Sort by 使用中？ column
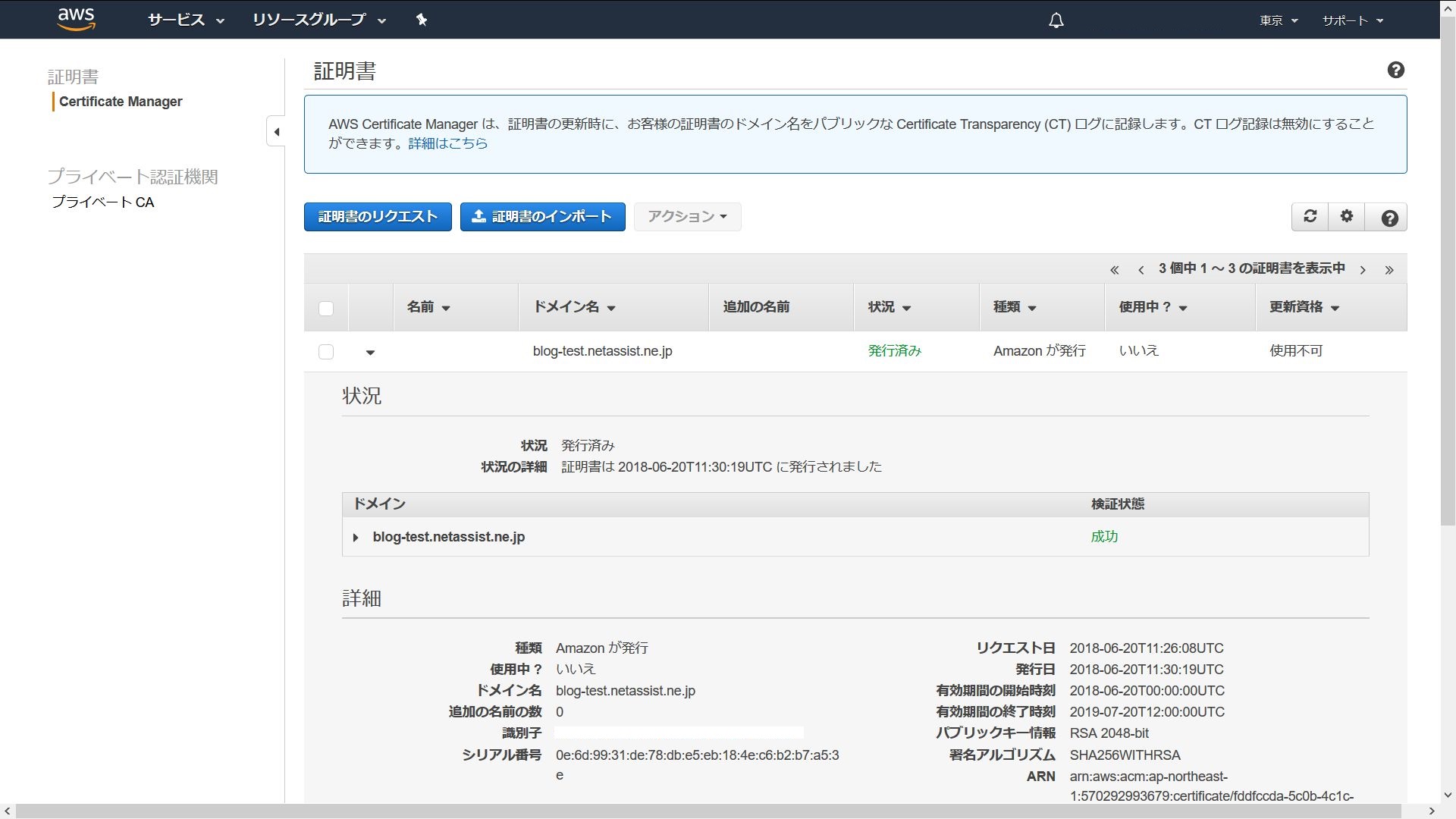The image size is (1456, 819). coord(1153,307)
